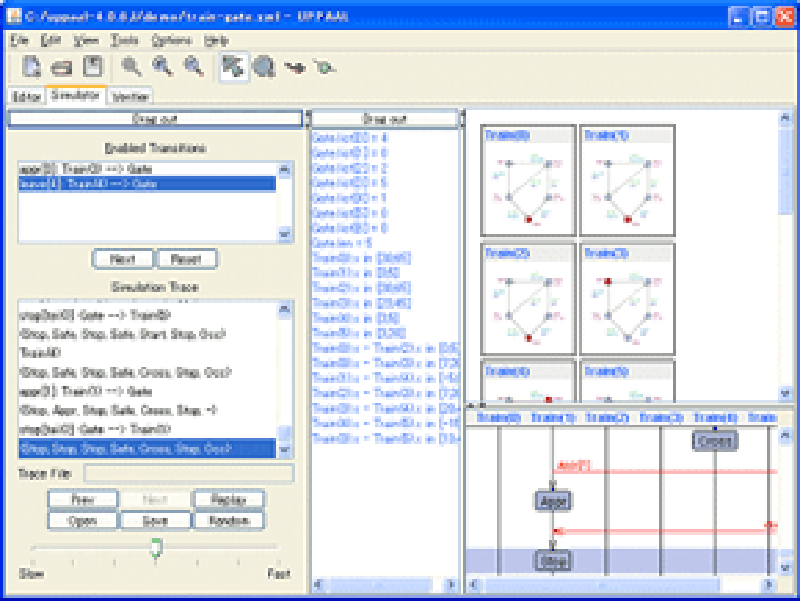Click Gate.len = 5 variable line
This screenshot has width=800, height=601.
click(x=342, y=243)
